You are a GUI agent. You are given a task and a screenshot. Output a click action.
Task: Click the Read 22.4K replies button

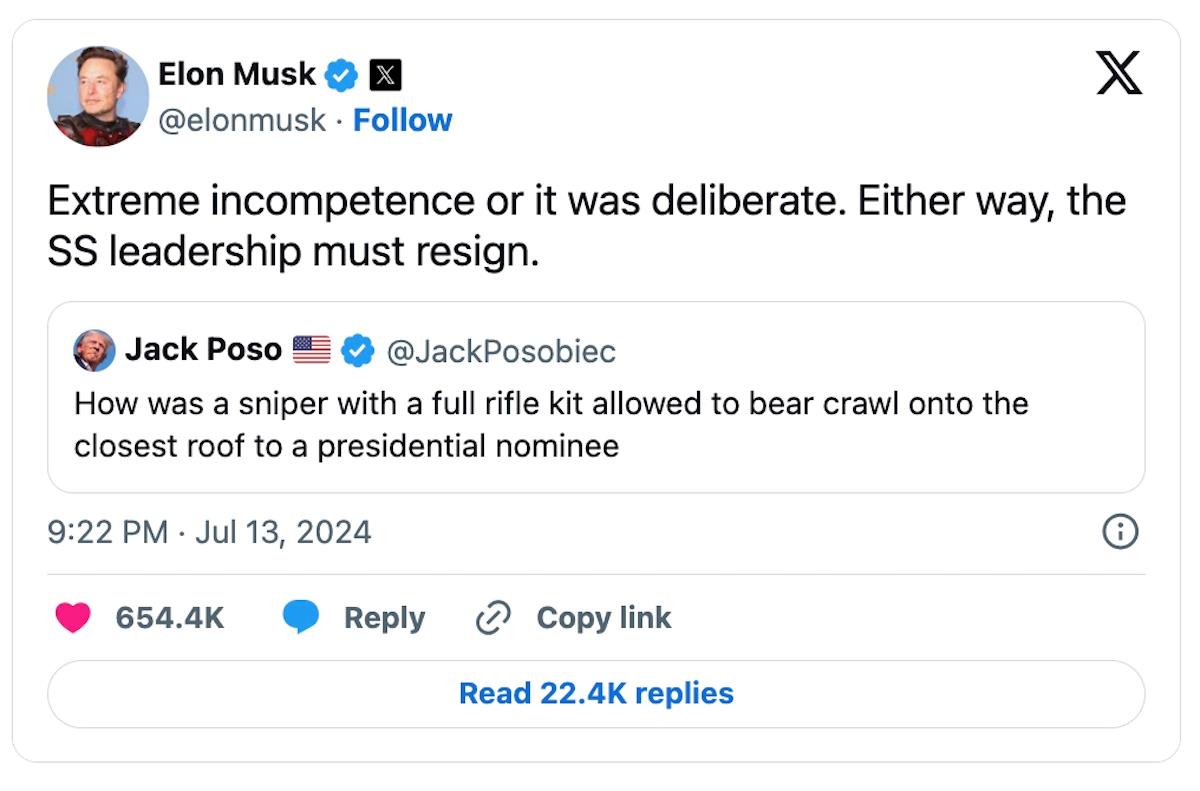click(x=596, y=693)
